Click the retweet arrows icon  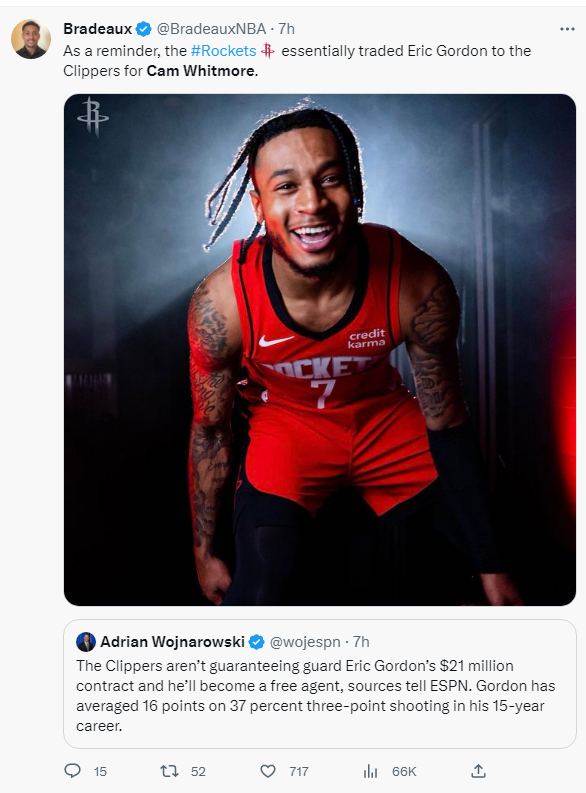click(169, 771)
